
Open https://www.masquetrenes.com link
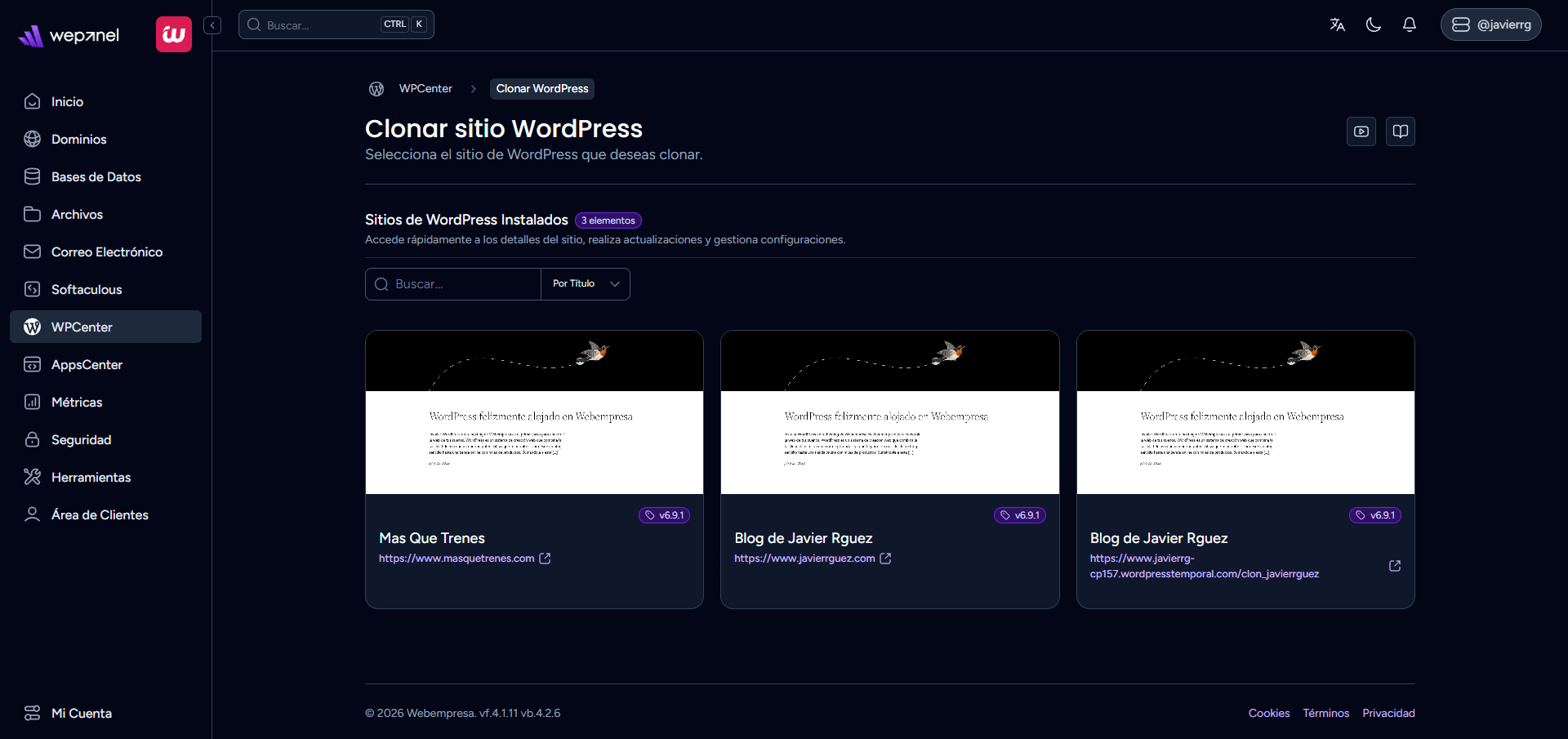pyautogui.click(x=457, y=559)
